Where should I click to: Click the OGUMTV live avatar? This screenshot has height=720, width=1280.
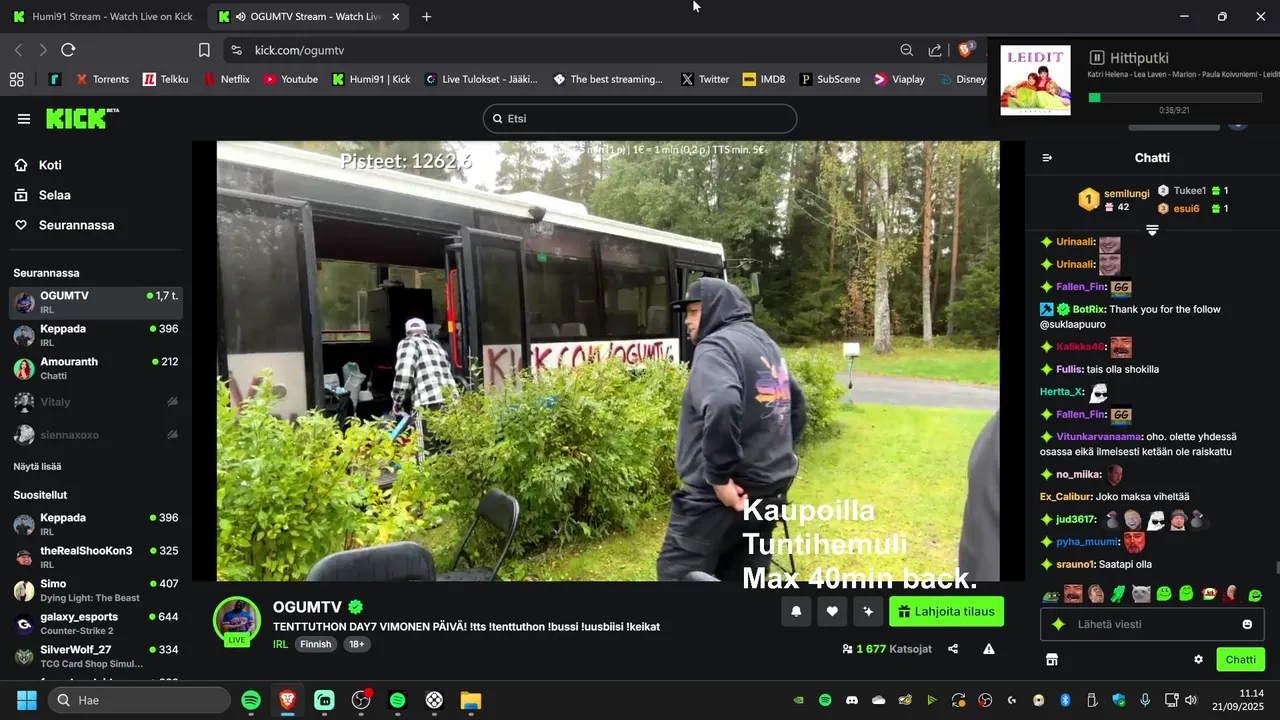click(x=237, y=621)
